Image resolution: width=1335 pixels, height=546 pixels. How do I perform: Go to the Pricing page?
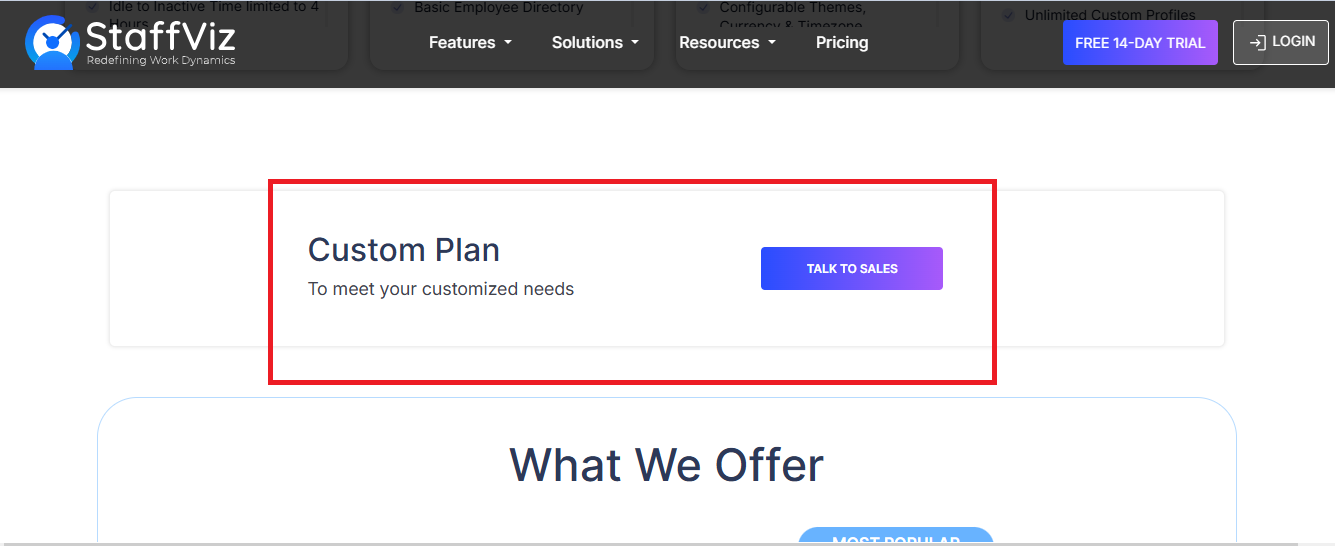(x=842, y=42)
